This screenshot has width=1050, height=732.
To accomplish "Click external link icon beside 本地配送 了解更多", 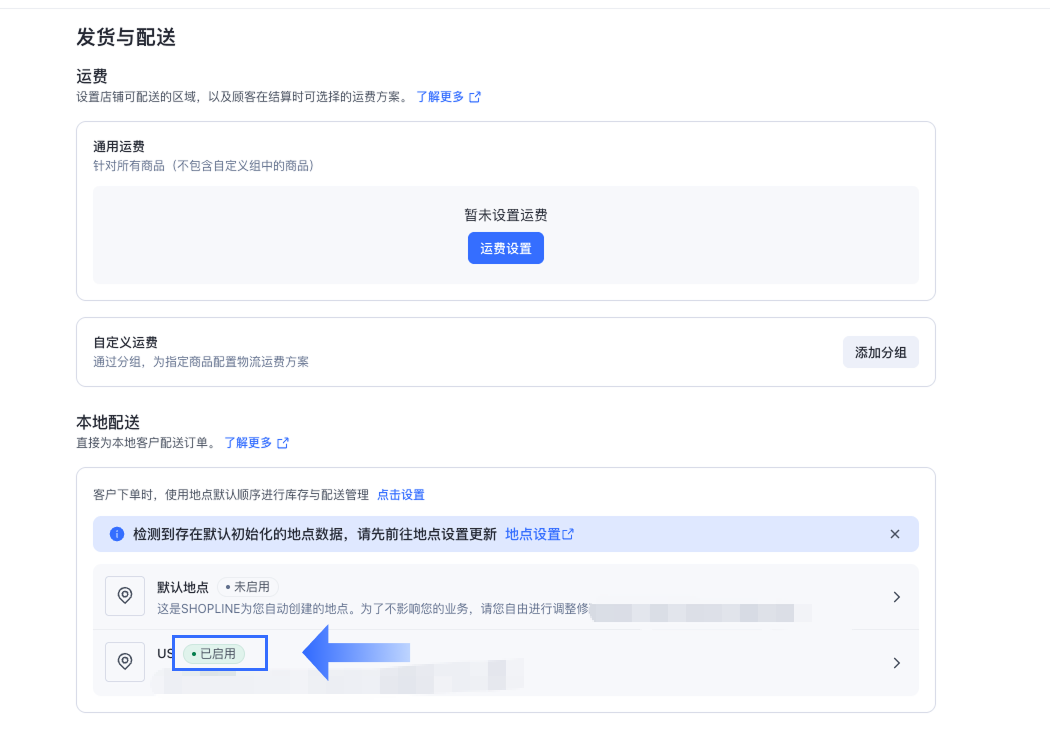I will click(x=283, y=443).
